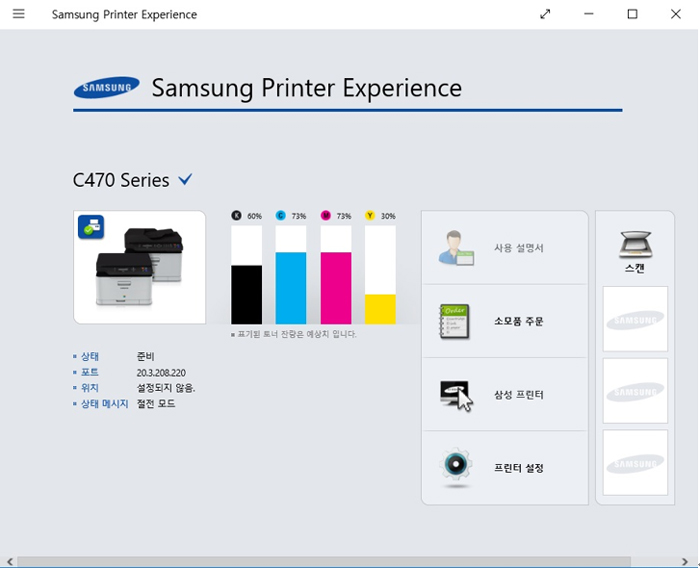Select the second Samsung placeholder tile
Viewport: 700px width, 569px height.
pyautogui.click(x=635, y=391)
